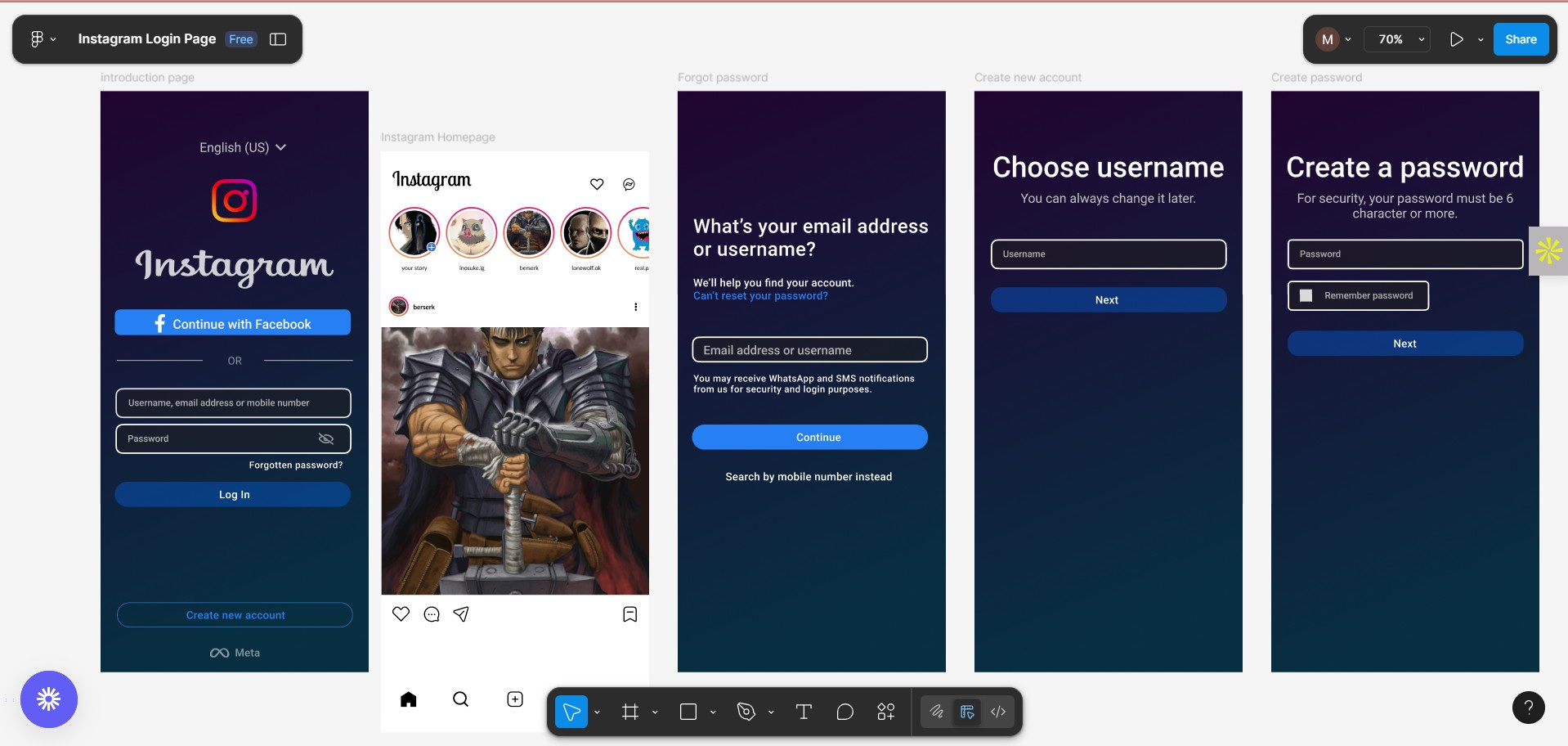Screen dimensions: 1568x746
Task: Toggle password visibility eye icon
Action: pos(326,438)
